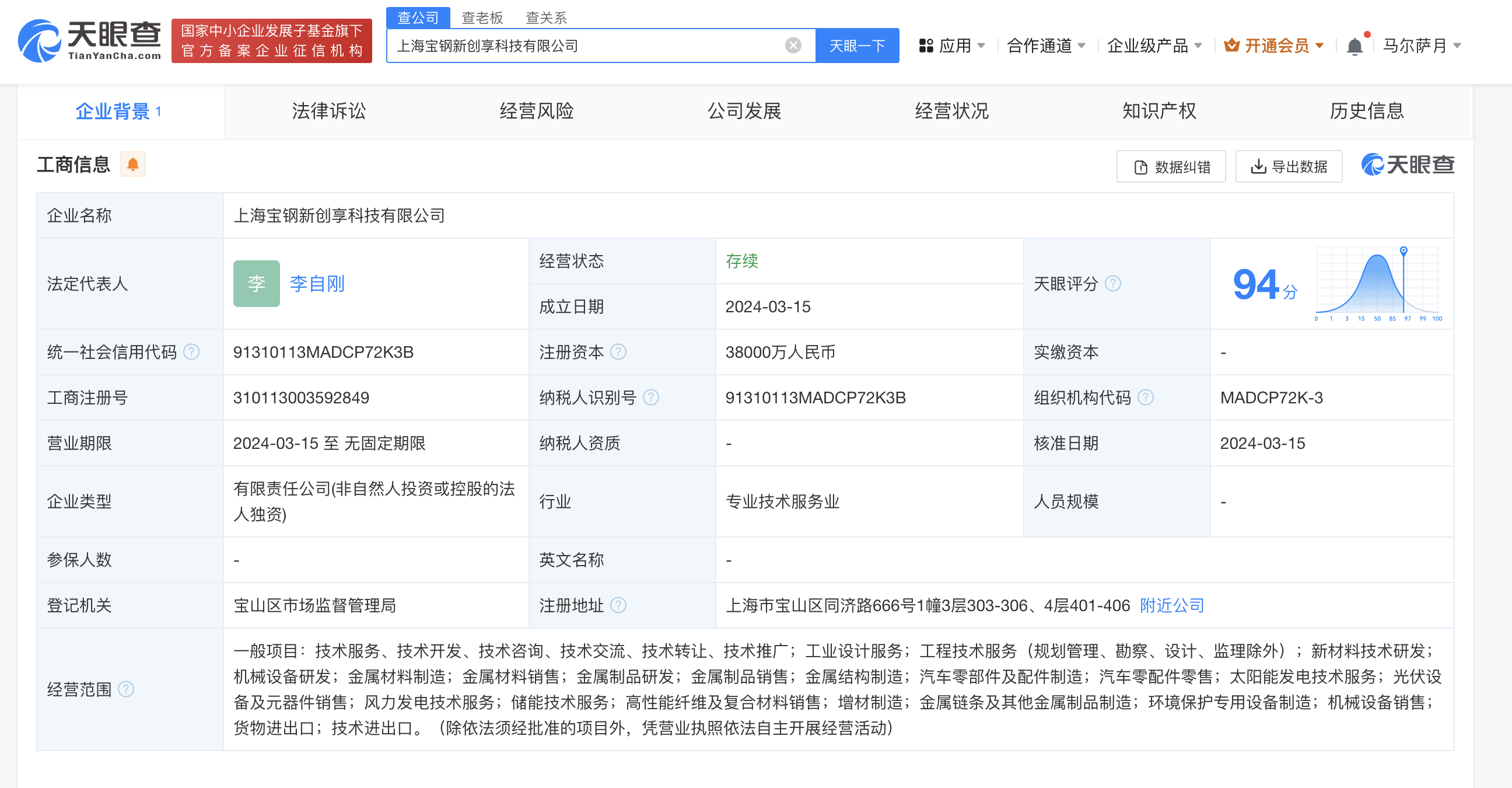This screenshot has height=788, width=1512.
Task: Click the green 李 avatar thumbnail
Action: point(257,284)
